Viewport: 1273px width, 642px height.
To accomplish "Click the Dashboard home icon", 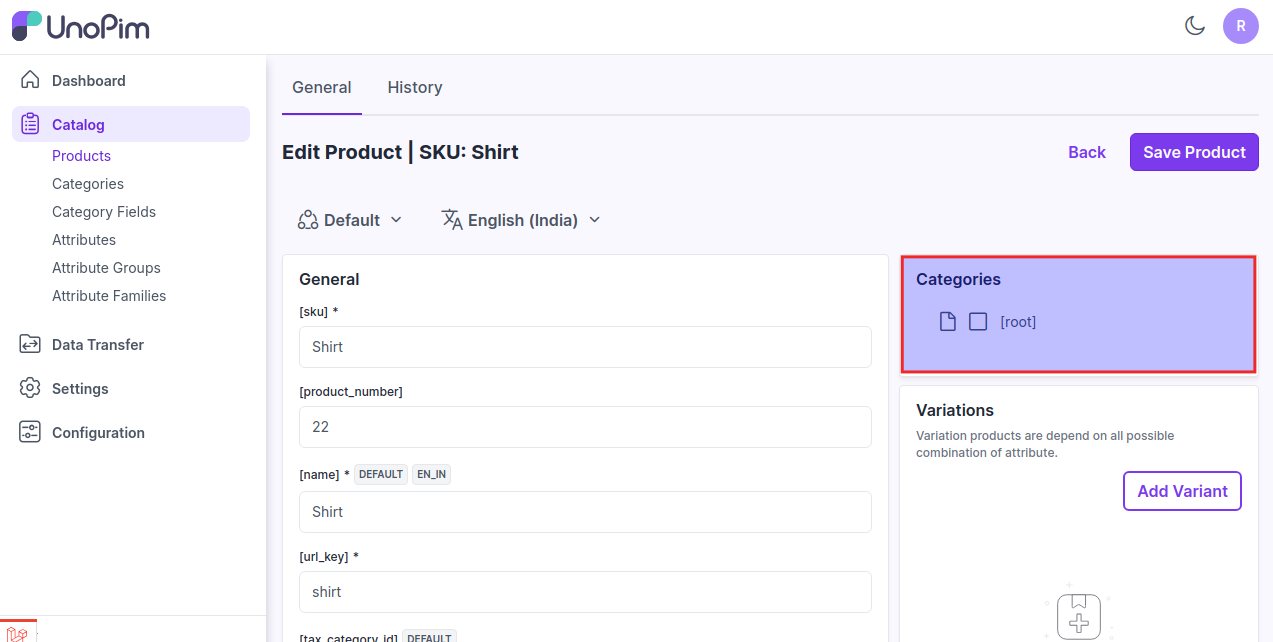I will point(30,80).
